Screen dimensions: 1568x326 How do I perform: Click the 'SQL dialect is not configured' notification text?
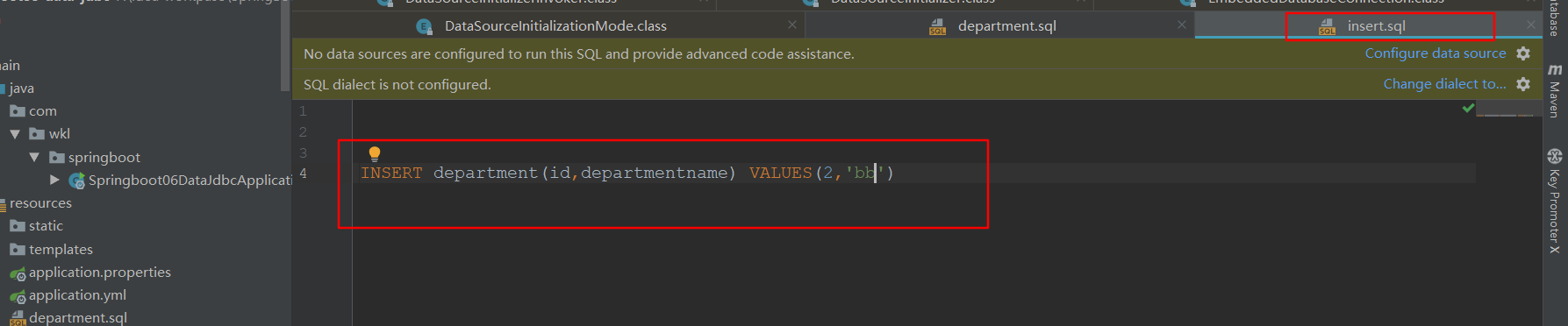tap(397, 84)
